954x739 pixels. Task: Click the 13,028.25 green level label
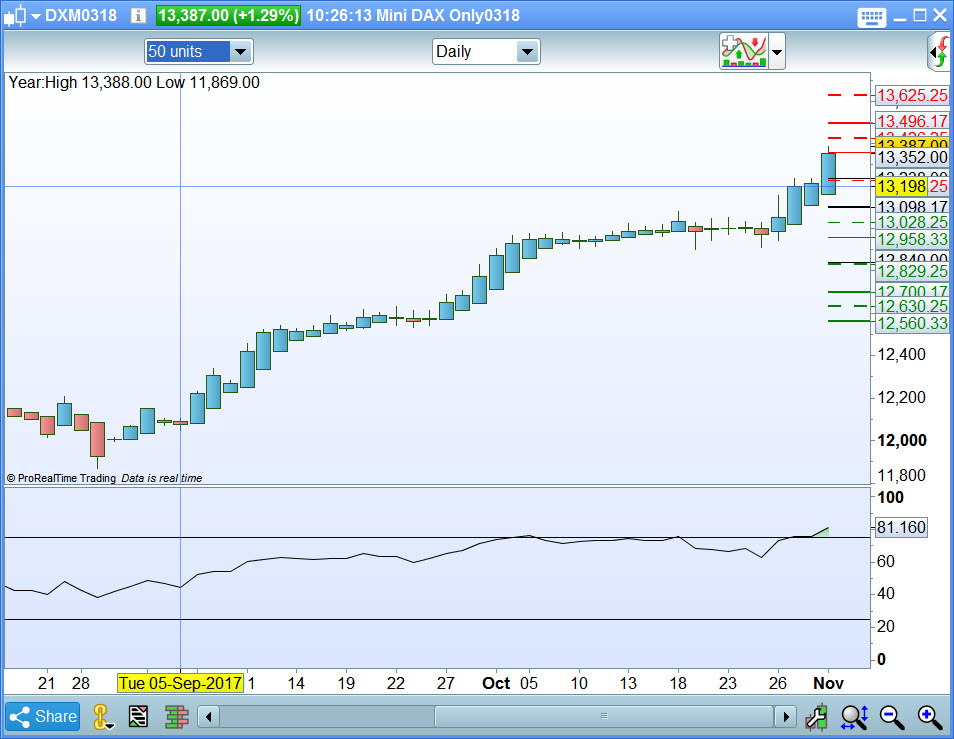pos(912,223)
